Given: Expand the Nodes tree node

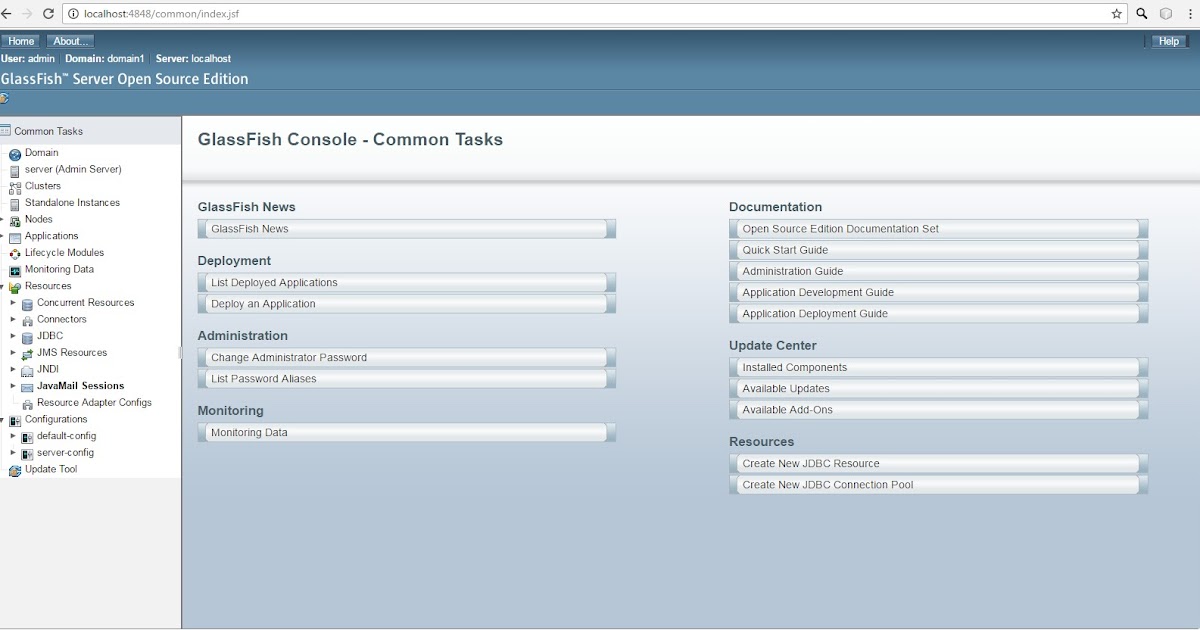Looking at the screenshot, I should pos(4,219).
